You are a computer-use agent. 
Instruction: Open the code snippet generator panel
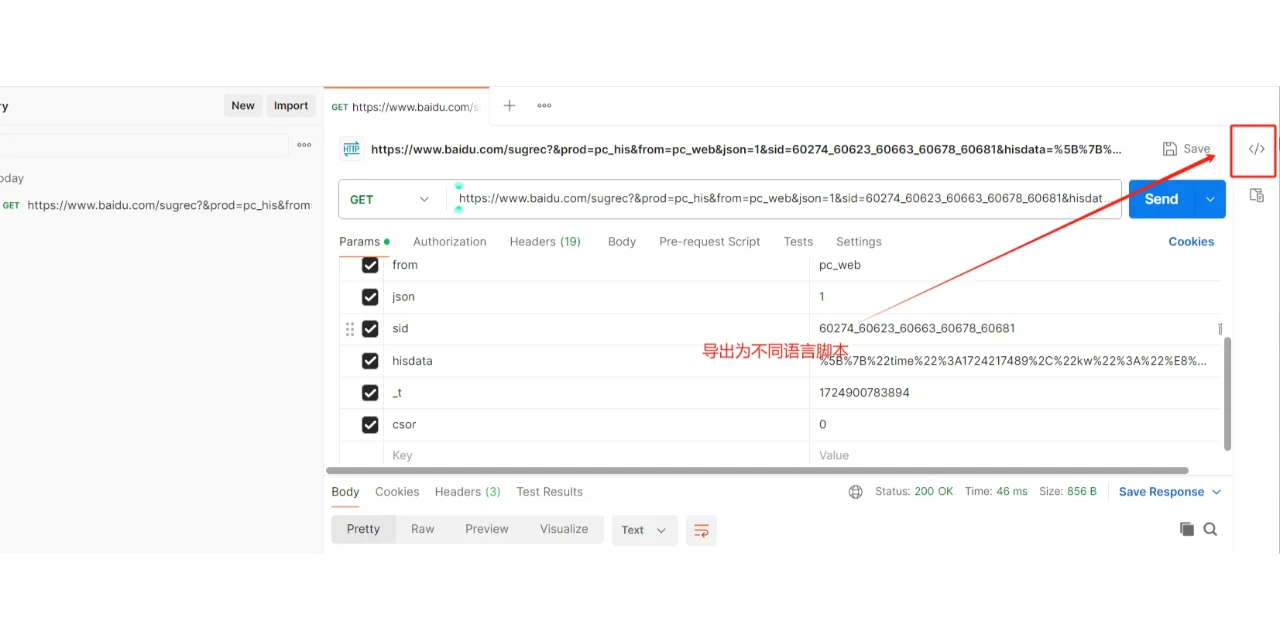click(1255, 149)
